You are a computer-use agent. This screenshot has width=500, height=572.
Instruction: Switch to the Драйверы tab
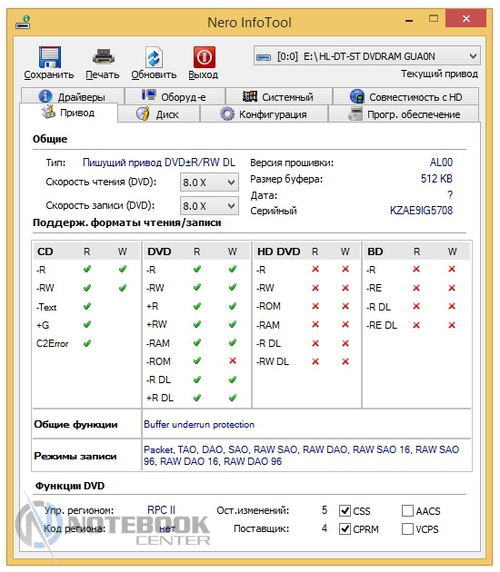[72, 97]
